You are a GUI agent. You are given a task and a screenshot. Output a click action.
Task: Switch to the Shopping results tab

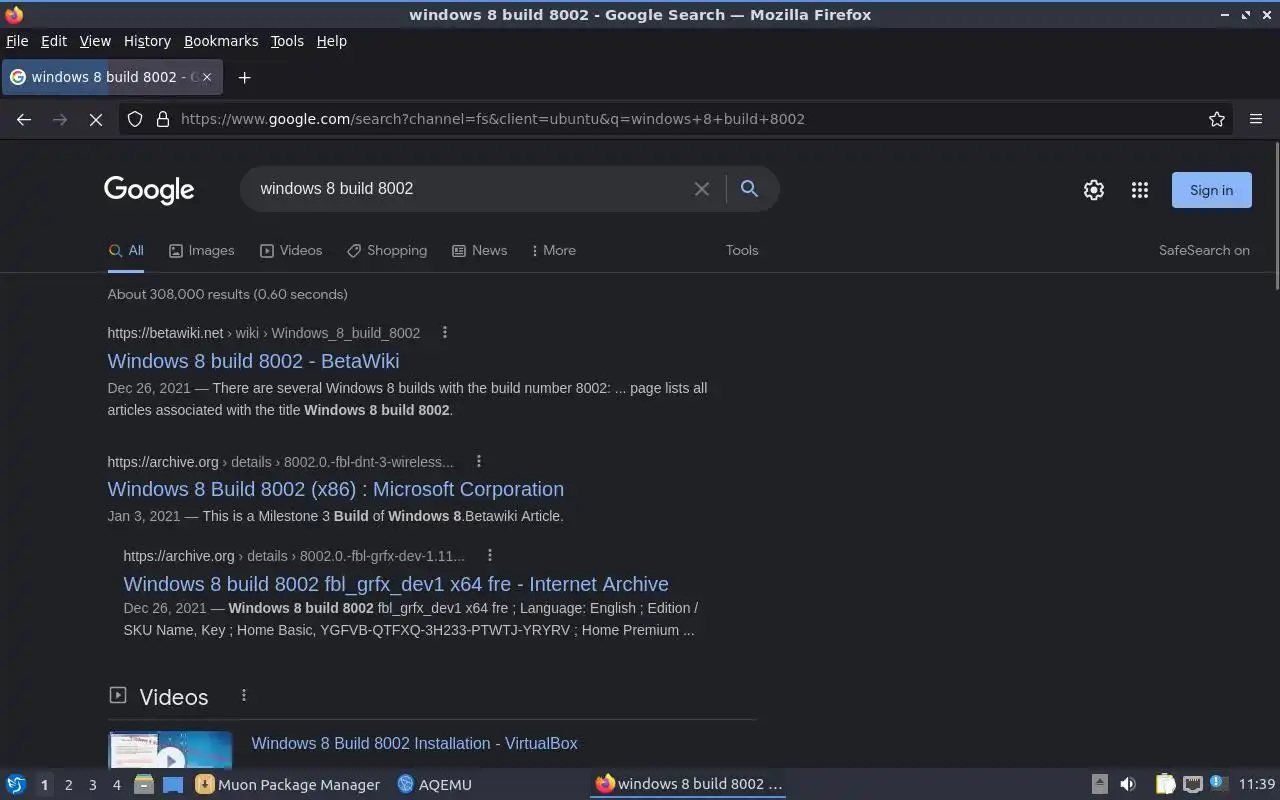[x=387, y=250]
